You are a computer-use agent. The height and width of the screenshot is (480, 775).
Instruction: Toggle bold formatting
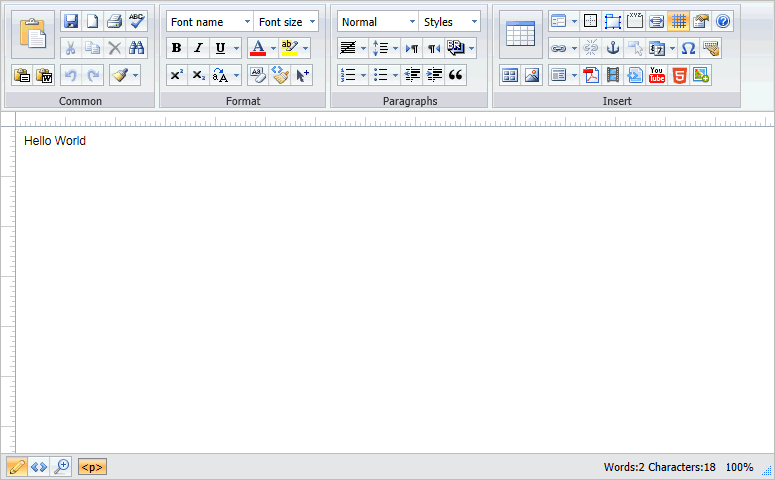[x=177, y=48]
